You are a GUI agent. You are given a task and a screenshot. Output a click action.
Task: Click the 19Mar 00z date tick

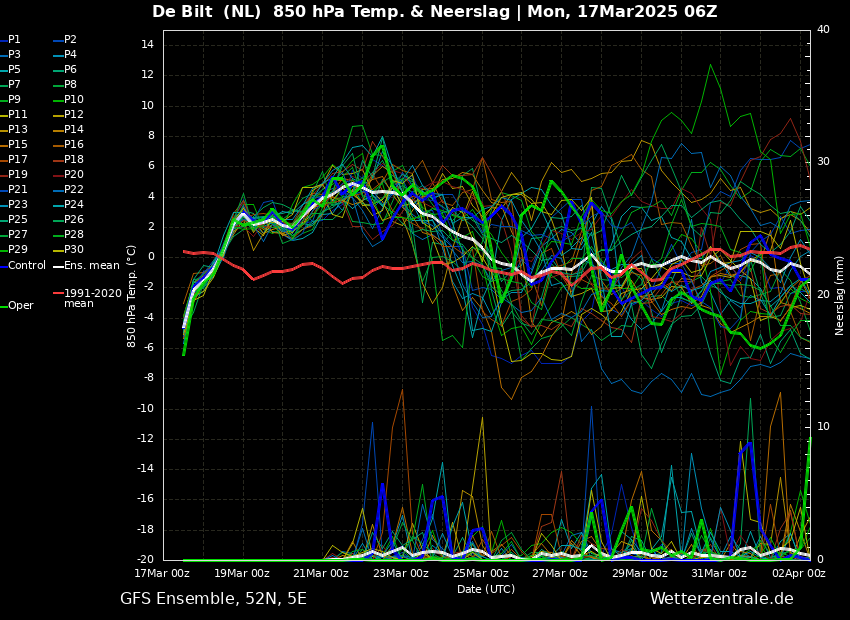coord(243,573)
